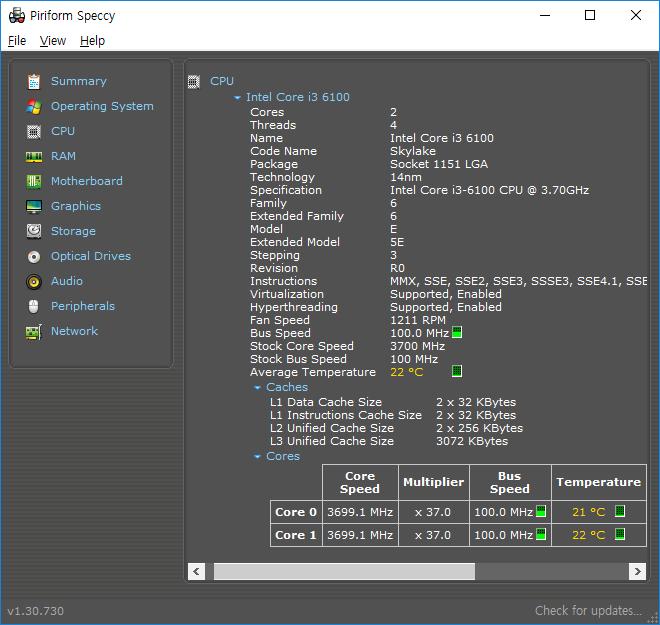Open Graphics via its monitor icon
The width and height of the screenshot is (660, 625).
tap(34, 206)
